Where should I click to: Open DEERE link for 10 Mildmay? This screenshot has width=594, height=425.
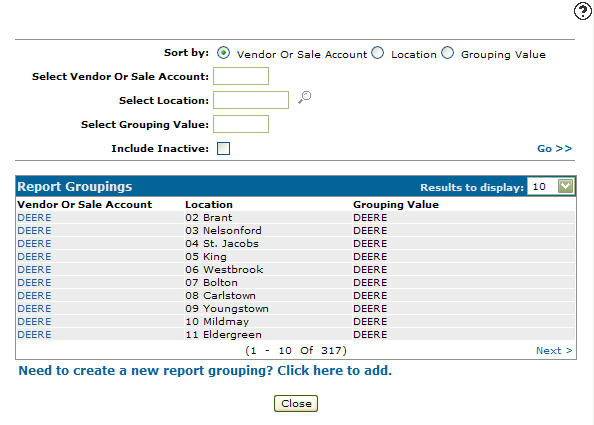click(x=34, y=322)
